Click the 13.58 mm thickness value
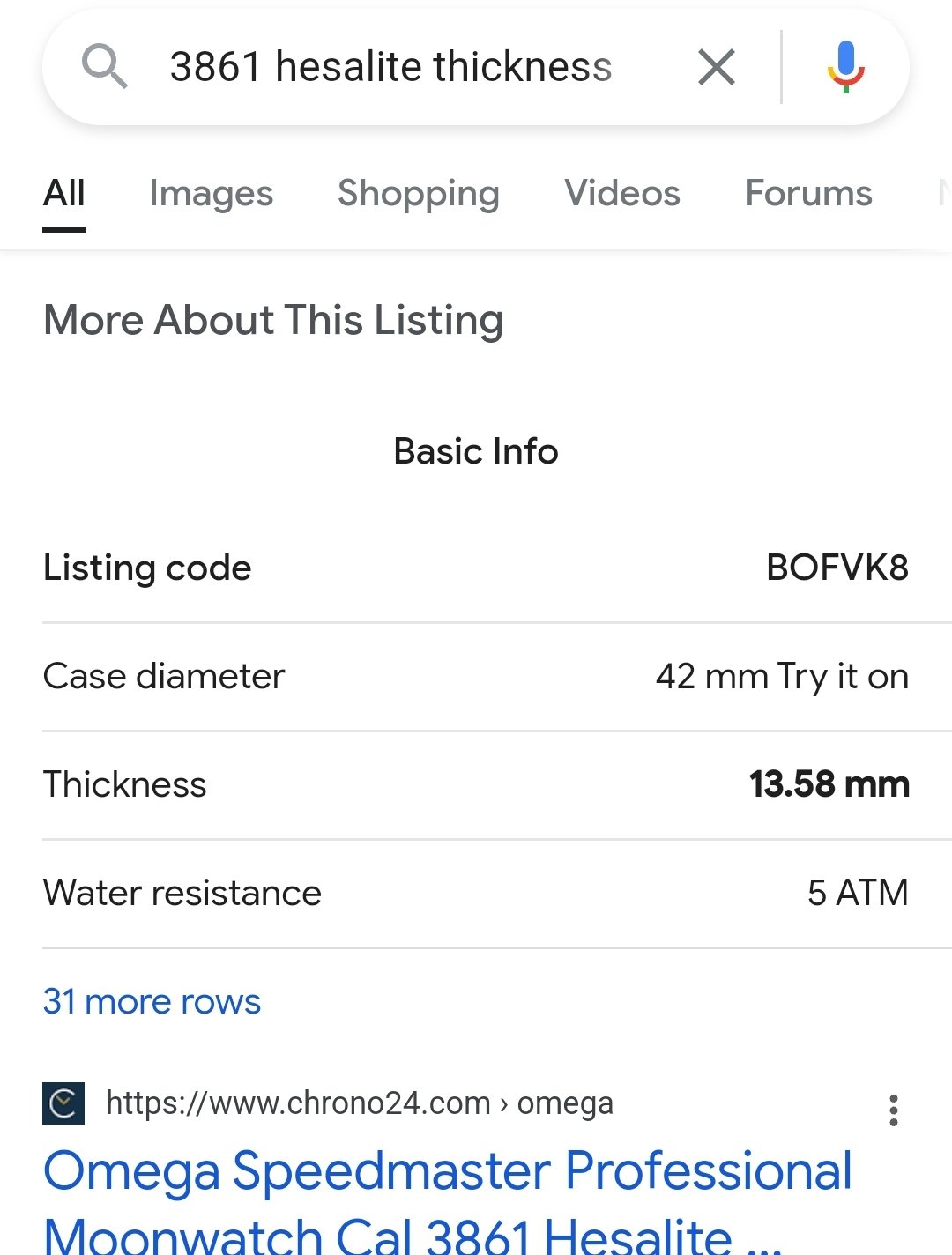 (x=829, y=784)
